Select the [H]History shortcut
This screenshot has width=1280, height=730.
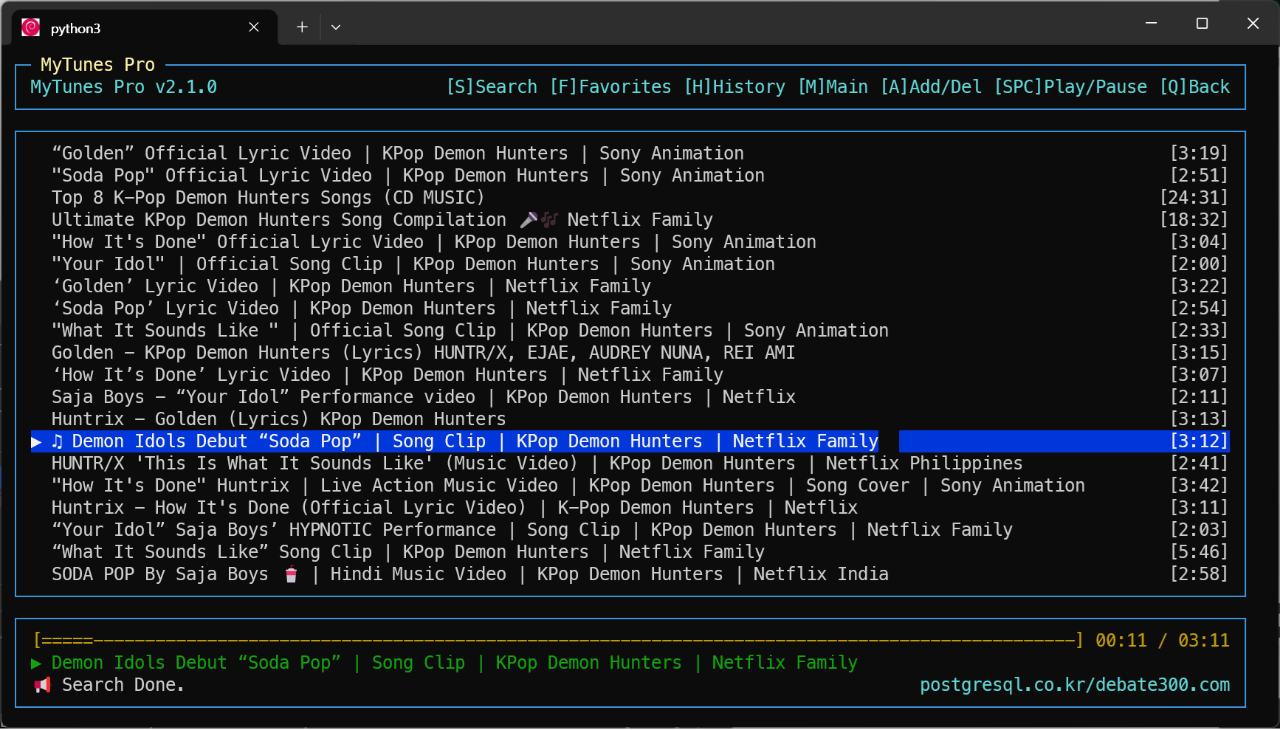[x=734, y=87]
